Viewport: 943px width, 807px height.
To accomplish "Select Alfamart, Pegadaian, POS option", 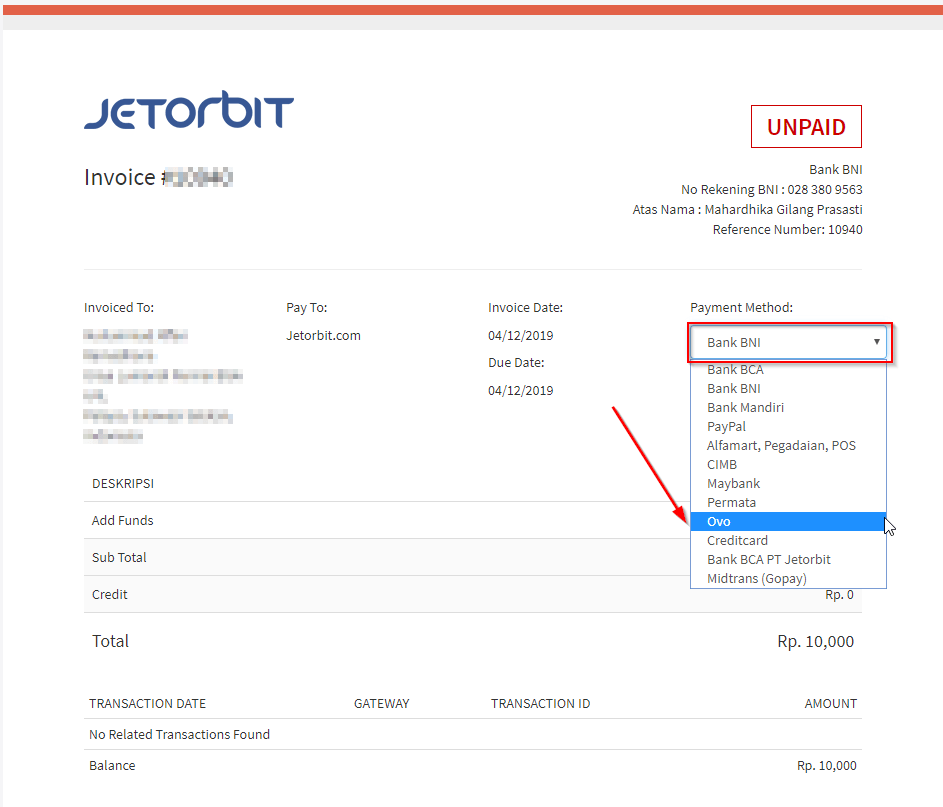I will [788, 446].
